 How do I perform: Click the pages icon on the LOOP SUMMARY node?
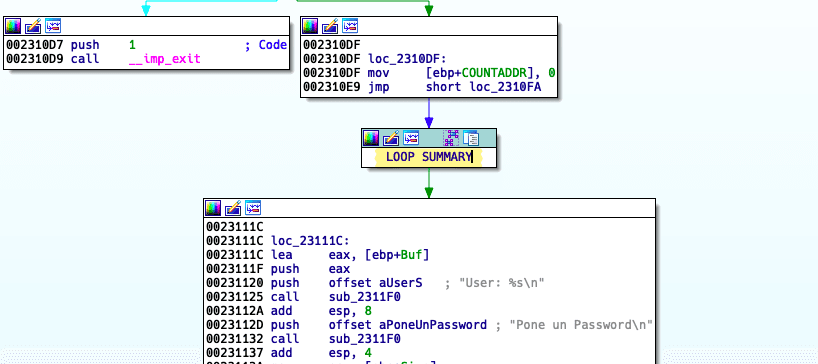coord(471,138)
